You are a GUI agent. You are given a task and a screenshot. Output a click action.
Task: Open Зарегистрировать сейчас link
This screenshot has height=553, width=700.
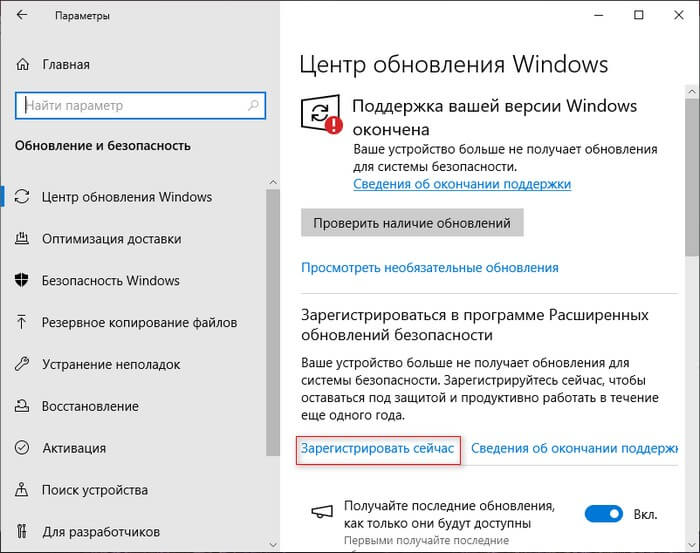pyautogui.click(x=379, y=450)
